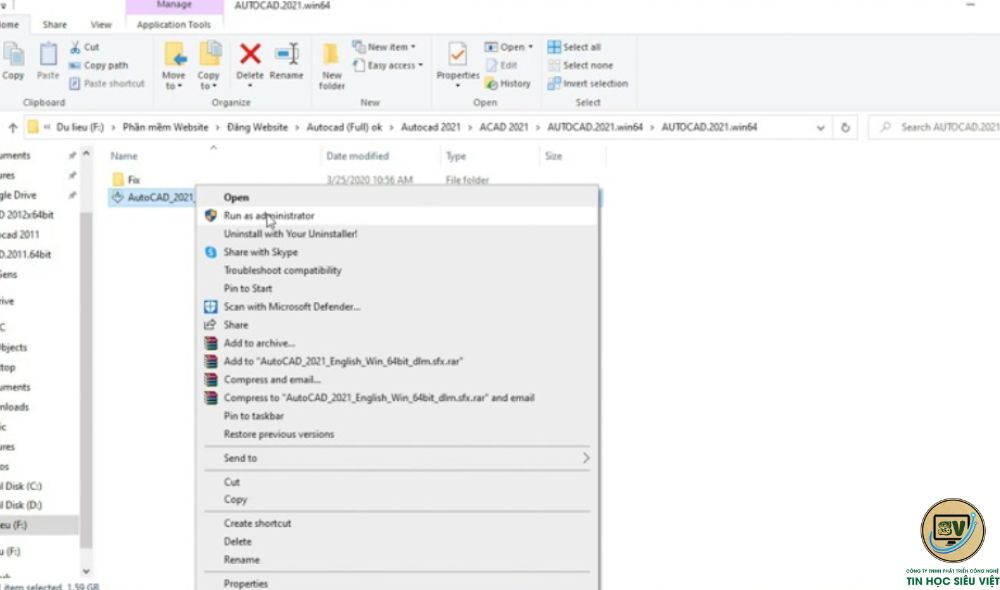
Task: Click the Share context menu entry
Action: coord(398,325)
